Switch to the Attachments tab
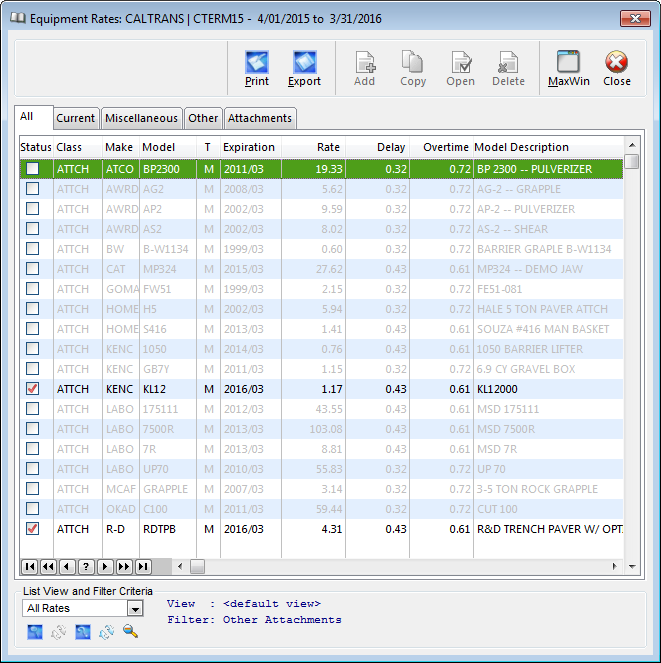The width and height of the screenshot is (661, 663). [260, 118]
